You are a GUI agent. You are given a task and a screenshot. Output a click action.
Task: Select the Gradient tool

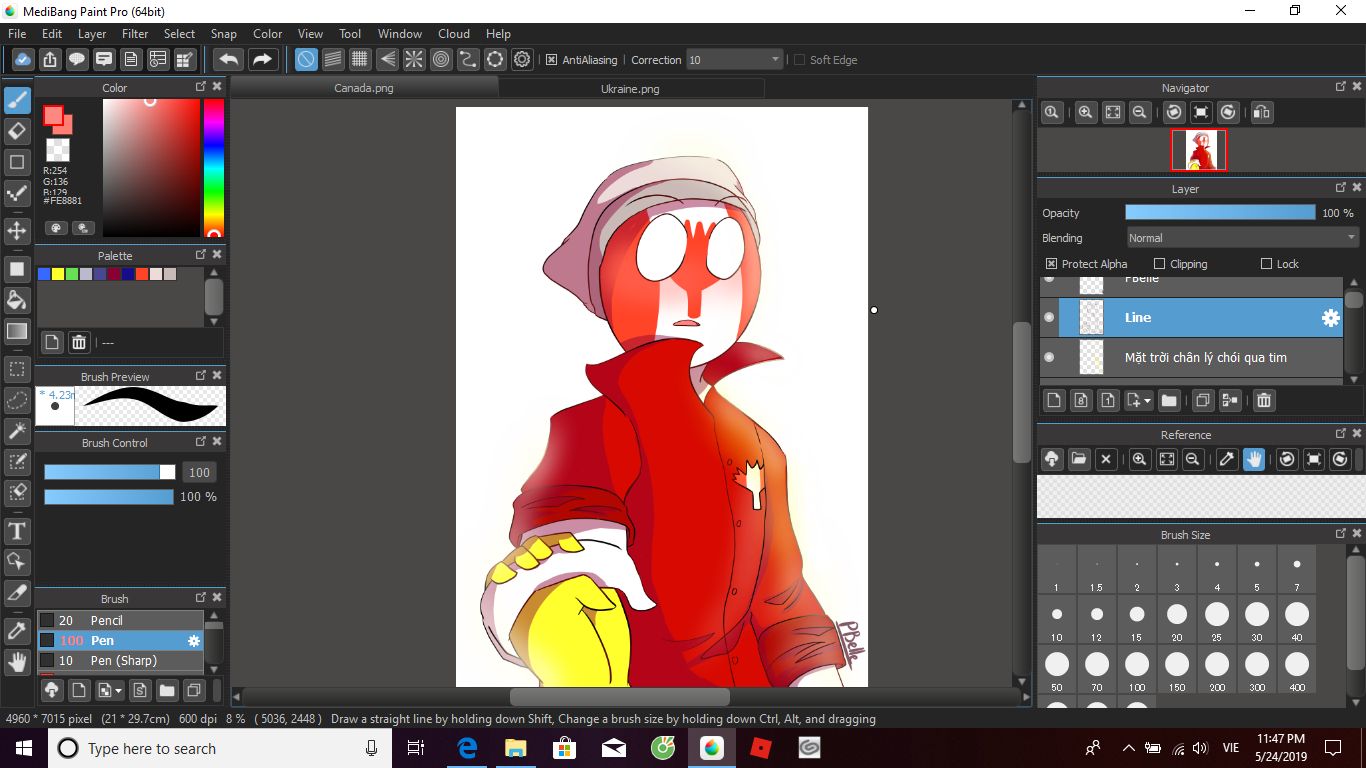point(17,330)
